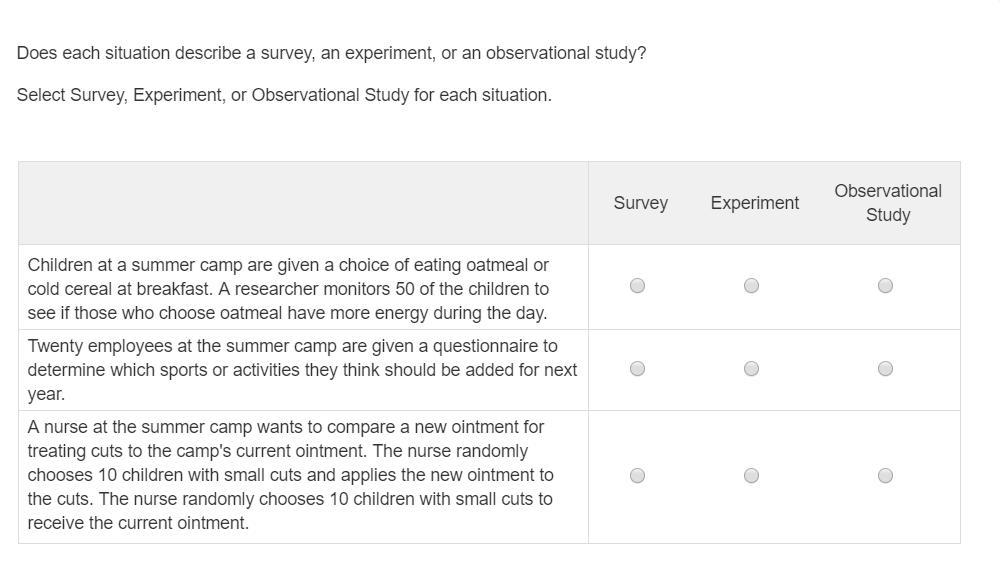This screenshot has height=579, width=1000.
Task: Click the Observational Study column header
Action: [888, 203]
